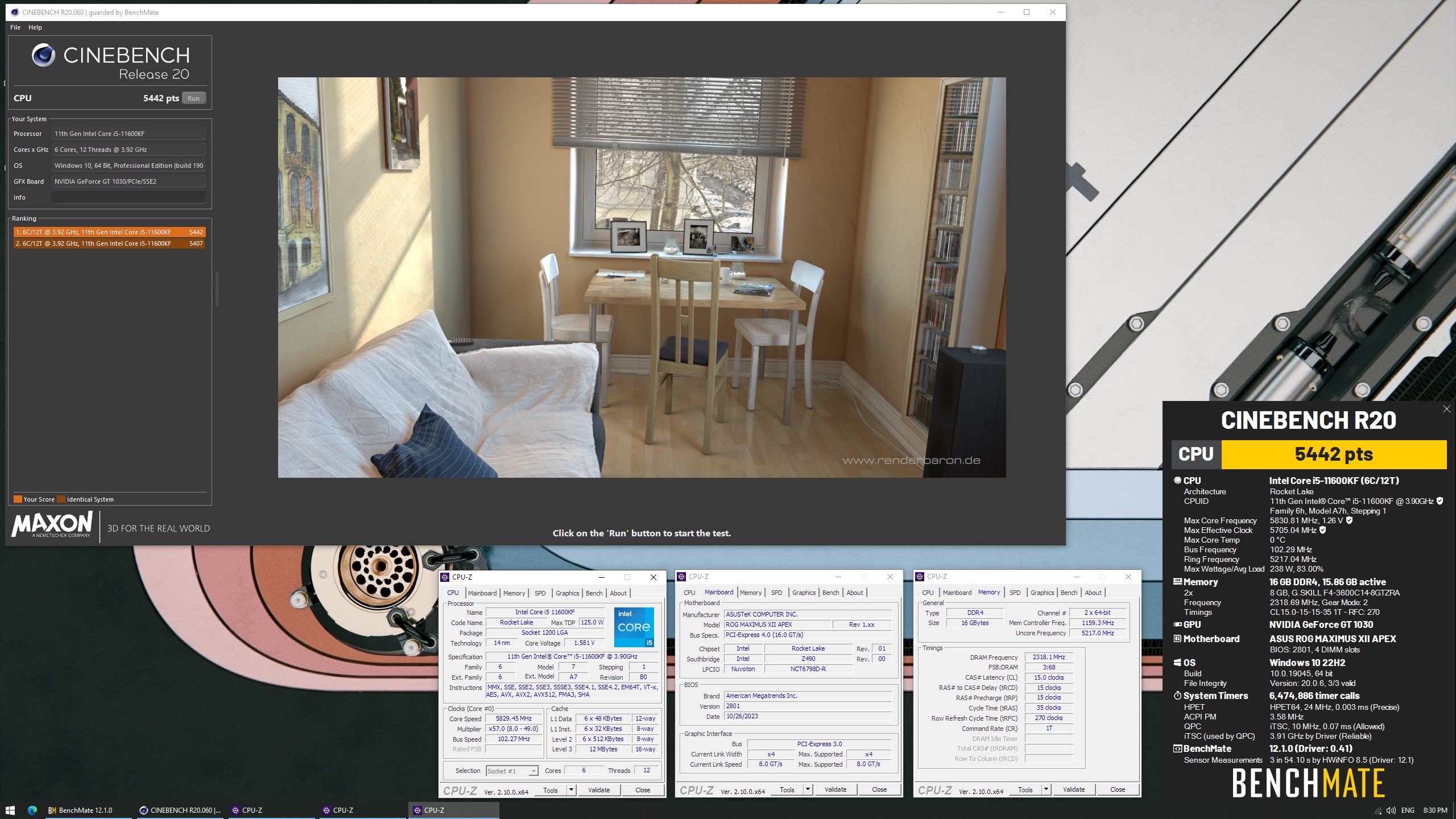Expand Tools dropdown arrow in CPU-Z Mainboard window
This screenshot has width=1456, height=819.
pyautogui.click(x=808, y=789)
